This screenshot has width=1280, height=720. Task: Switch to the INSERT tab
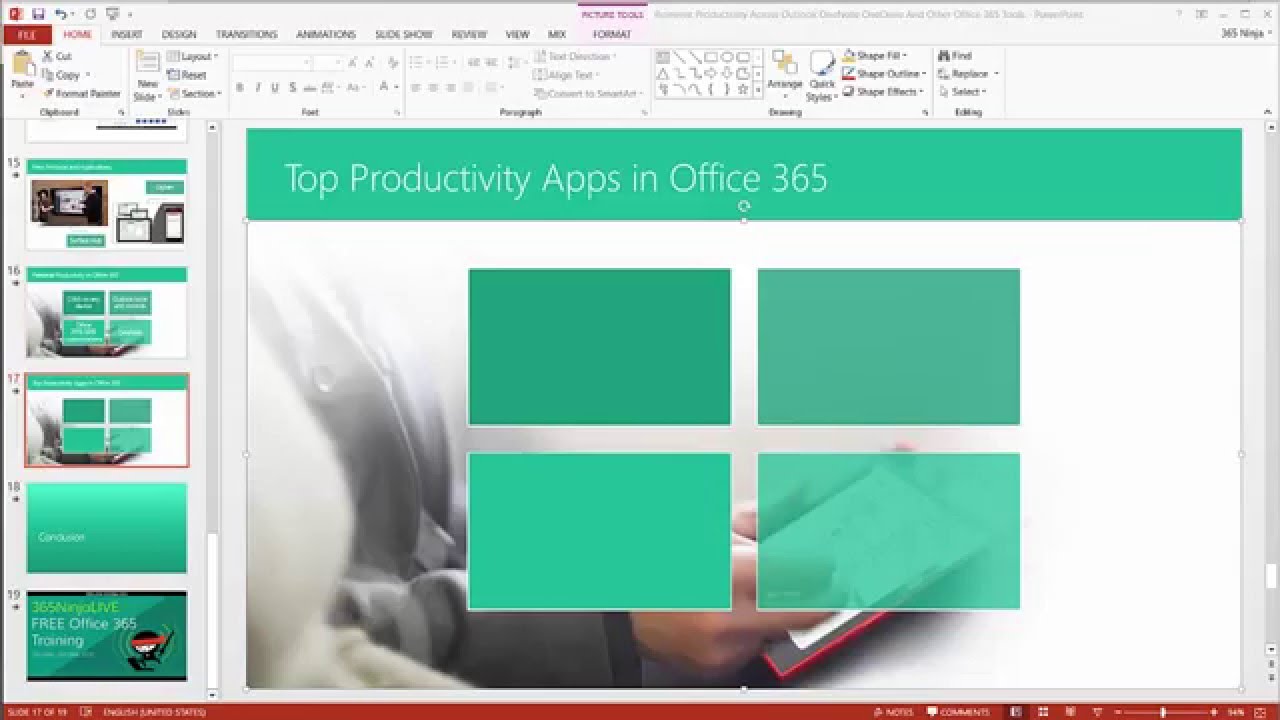pyautogui.click(x=127, y=35)
